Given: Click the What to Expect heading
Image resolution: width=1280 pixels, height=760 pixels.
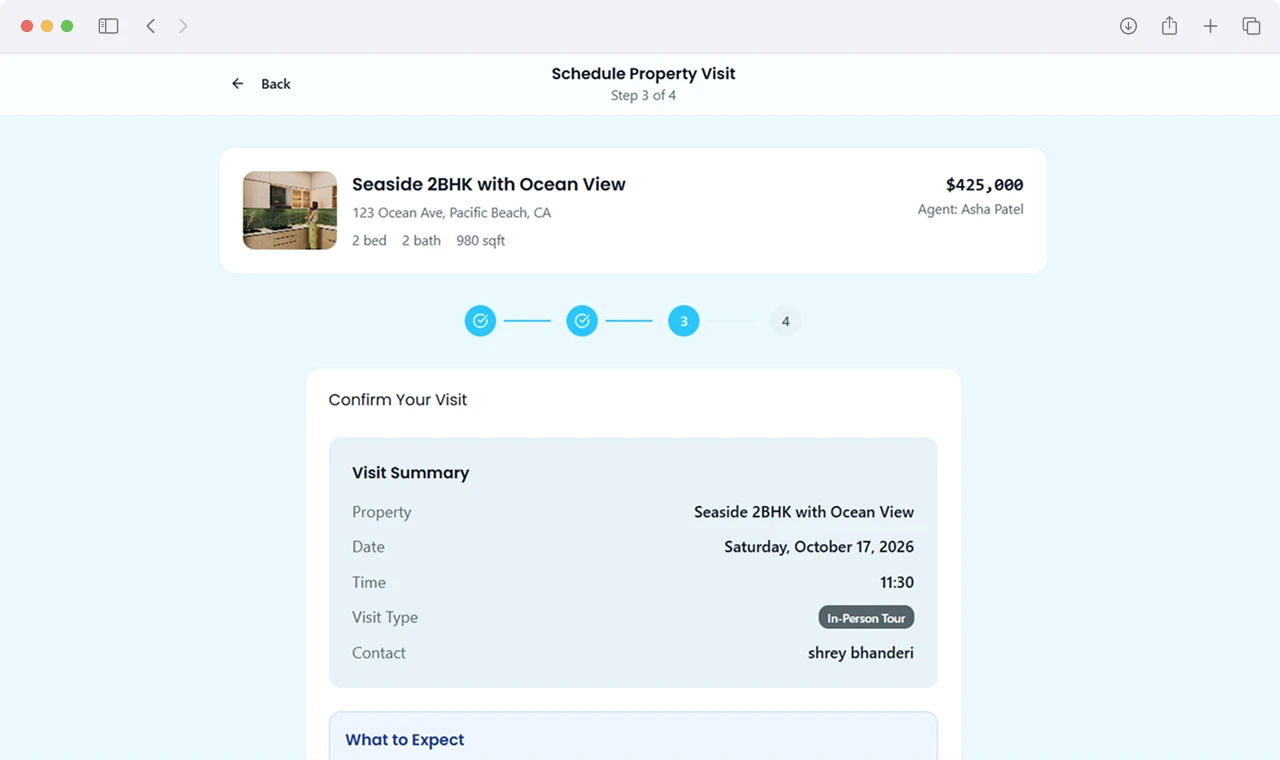Looking at the screenshot, I should (404, 740).
